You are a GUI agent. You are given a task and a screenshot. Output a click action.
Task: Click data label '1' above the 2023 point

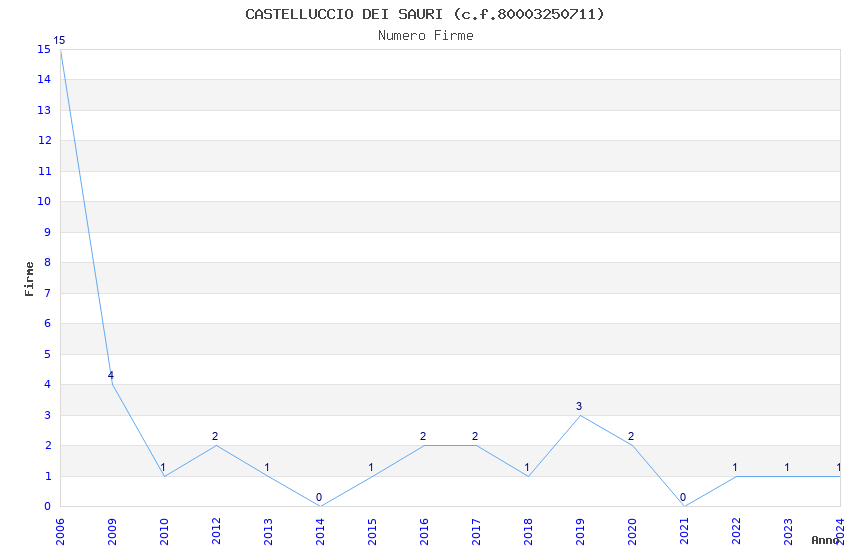pos(787,467)
